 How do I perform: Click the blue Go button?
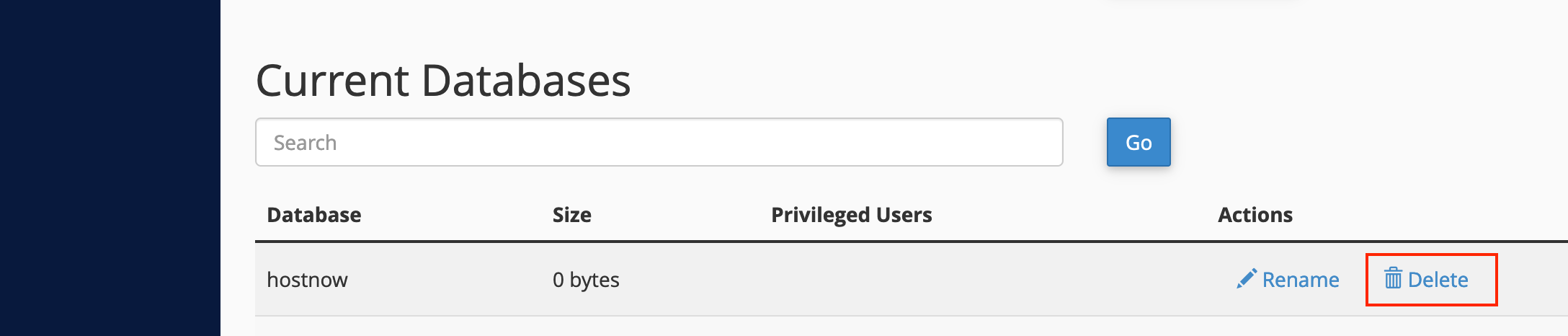1139,142
